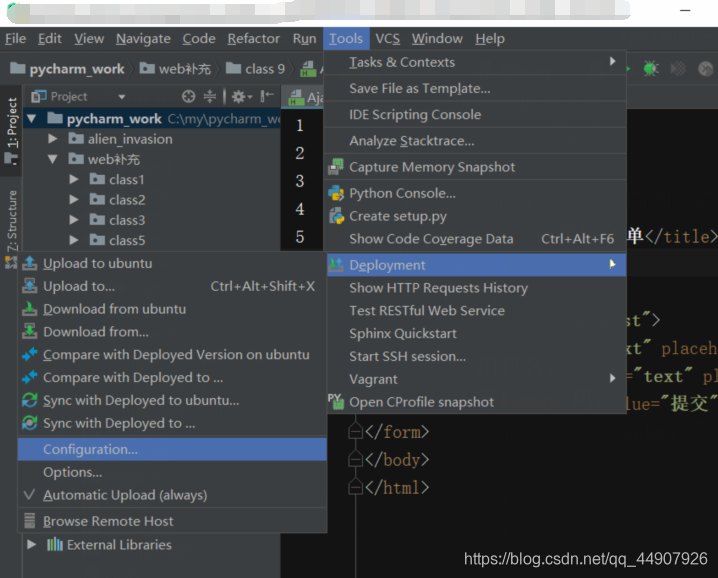
Task: Click Create setup.py icon
Action: point(336,216)
